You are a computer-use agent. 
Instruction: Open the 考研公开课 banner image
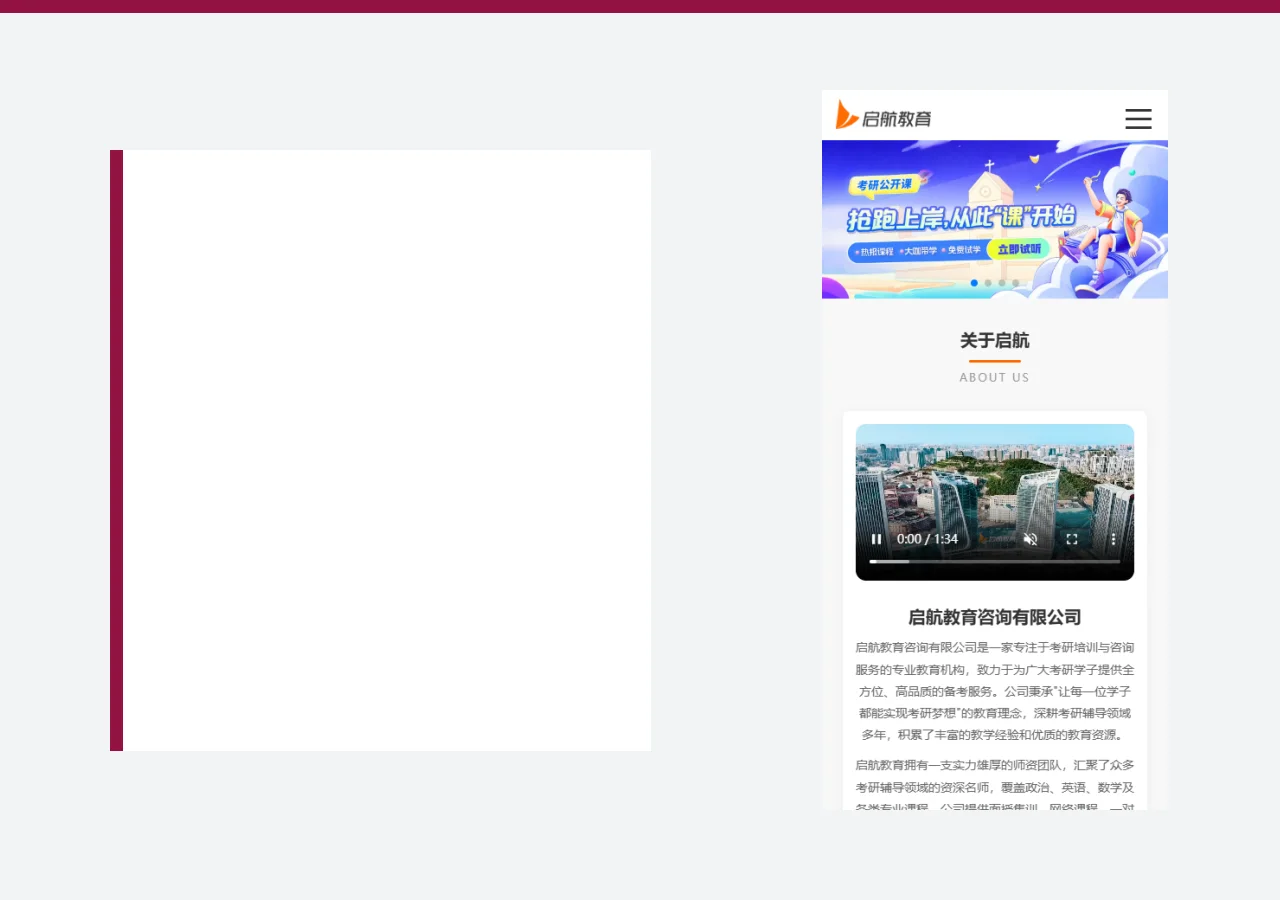coord(995,219)
